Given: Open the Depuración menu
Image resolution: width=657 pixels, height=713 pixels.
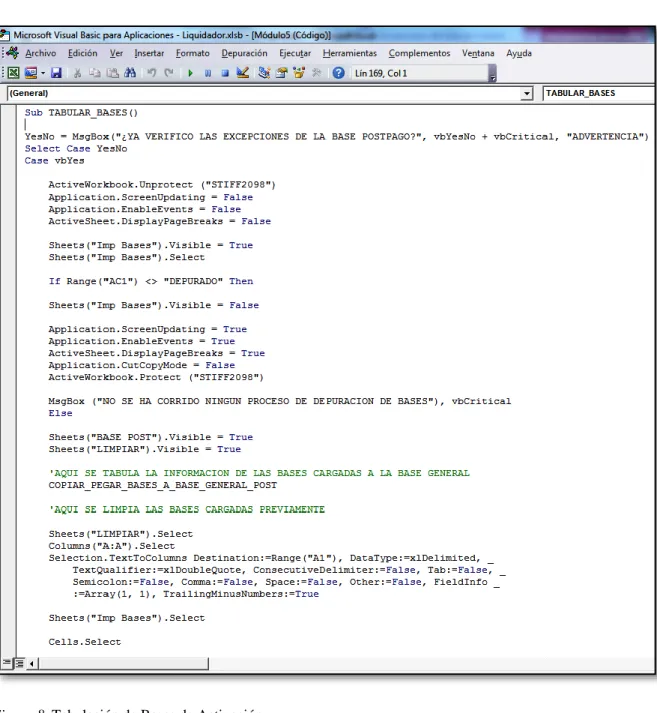Looking at the screenshot, I should coord(244,53).
